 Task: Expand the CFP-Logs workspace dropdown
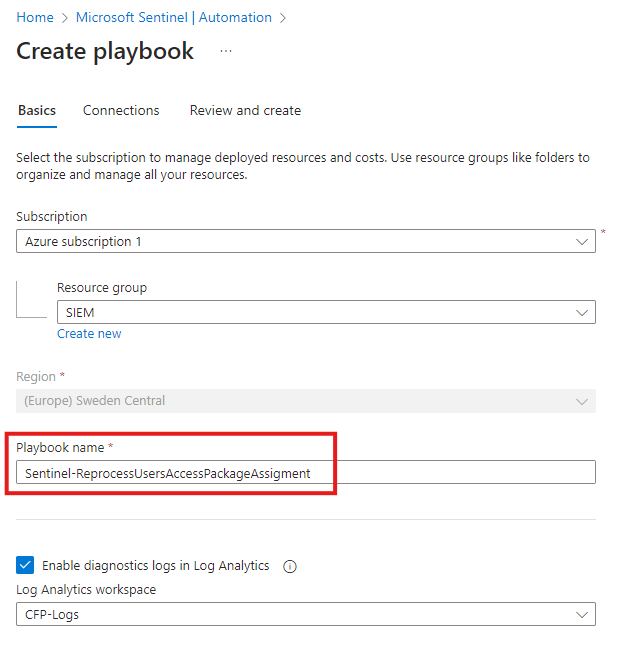coord(300,614)
